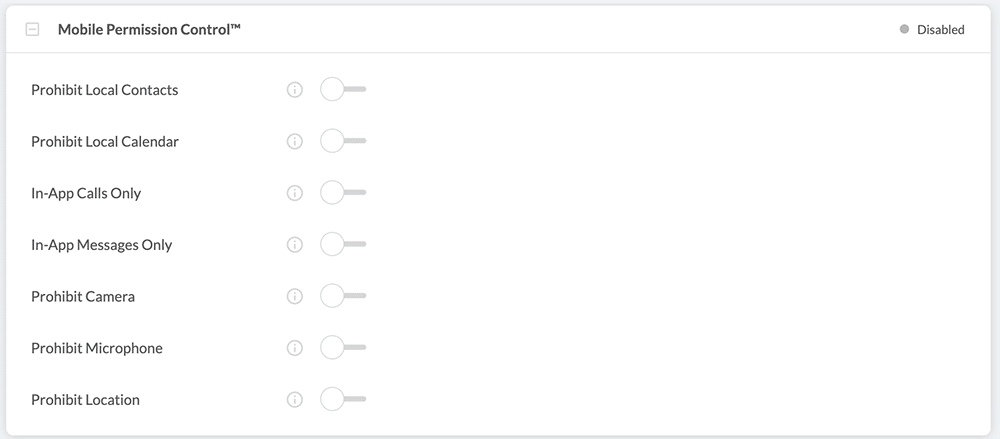
Task: View info about Prohibit Microphone
Action: click(x=294, y=348)
